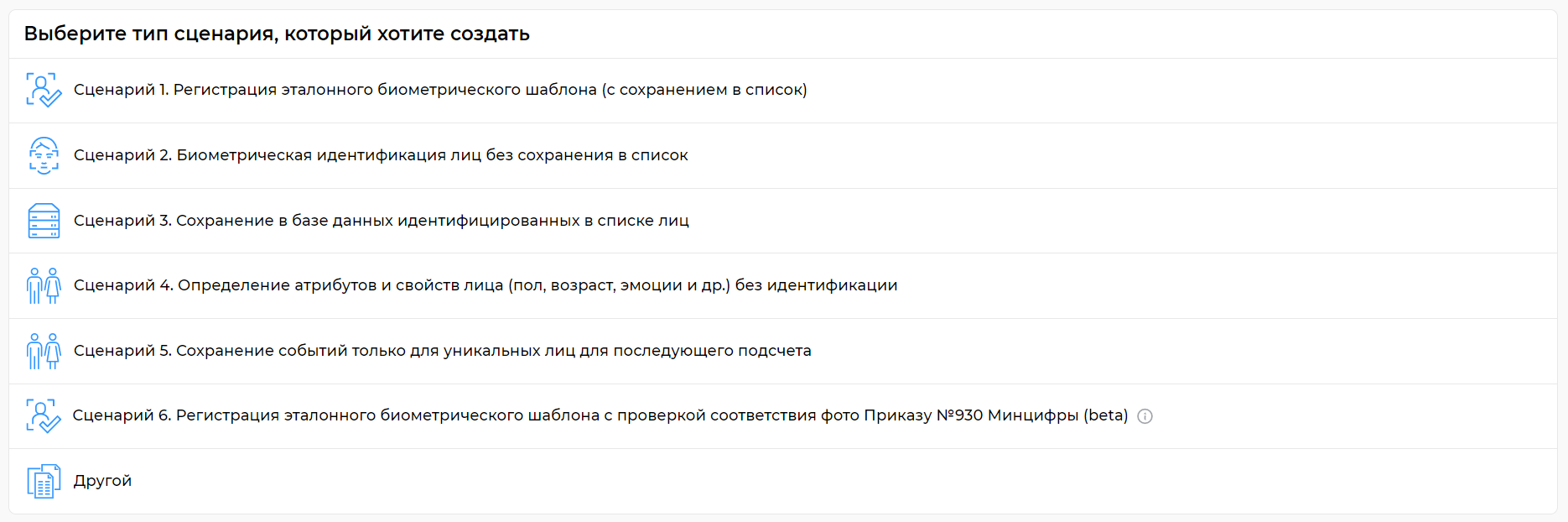Click the biometric template icon for Scenario 6
The image size is (1568, 522).
pos(44,415)
